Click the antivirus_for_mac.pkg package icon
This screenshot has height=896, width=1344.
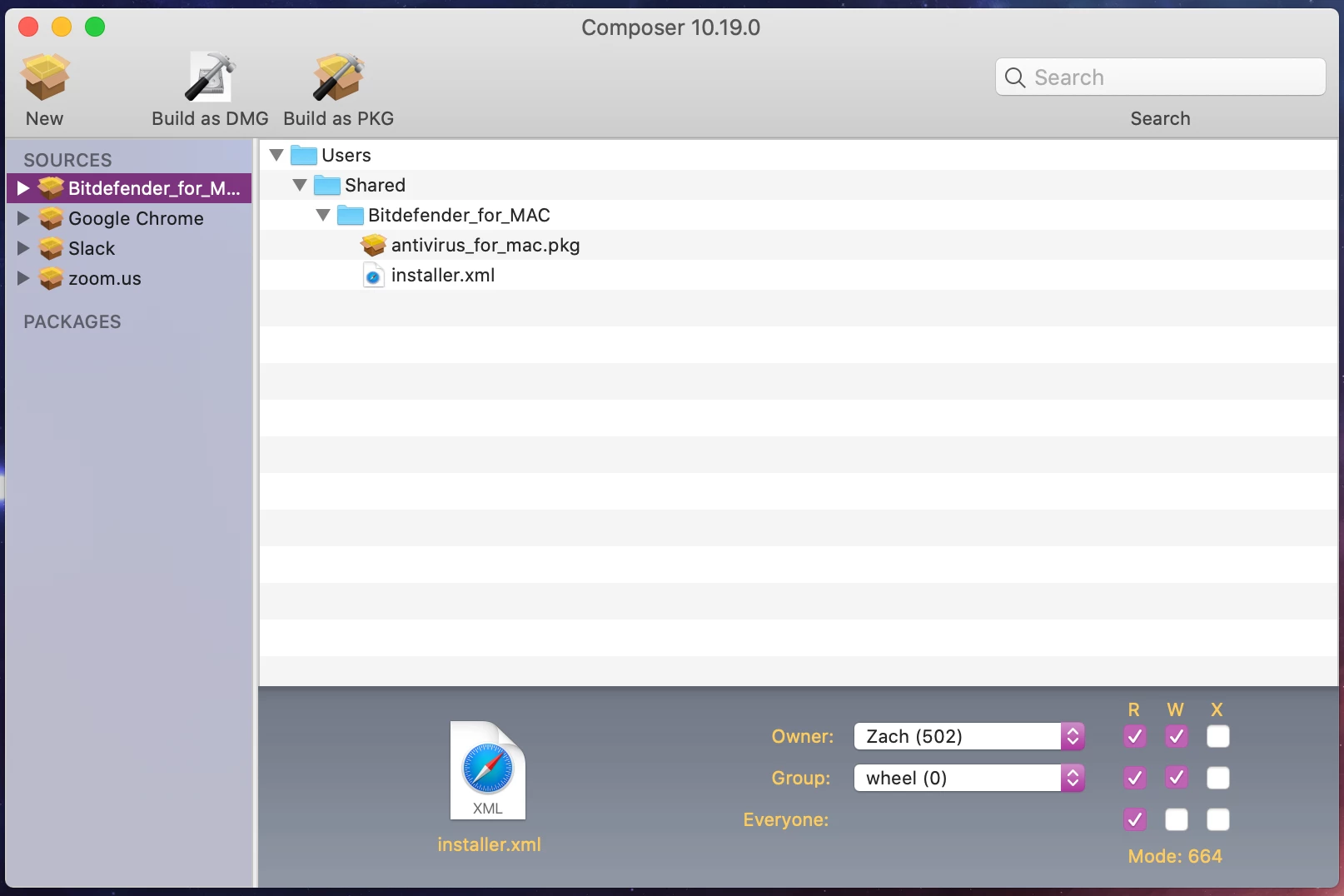click(x=374, y=245)
